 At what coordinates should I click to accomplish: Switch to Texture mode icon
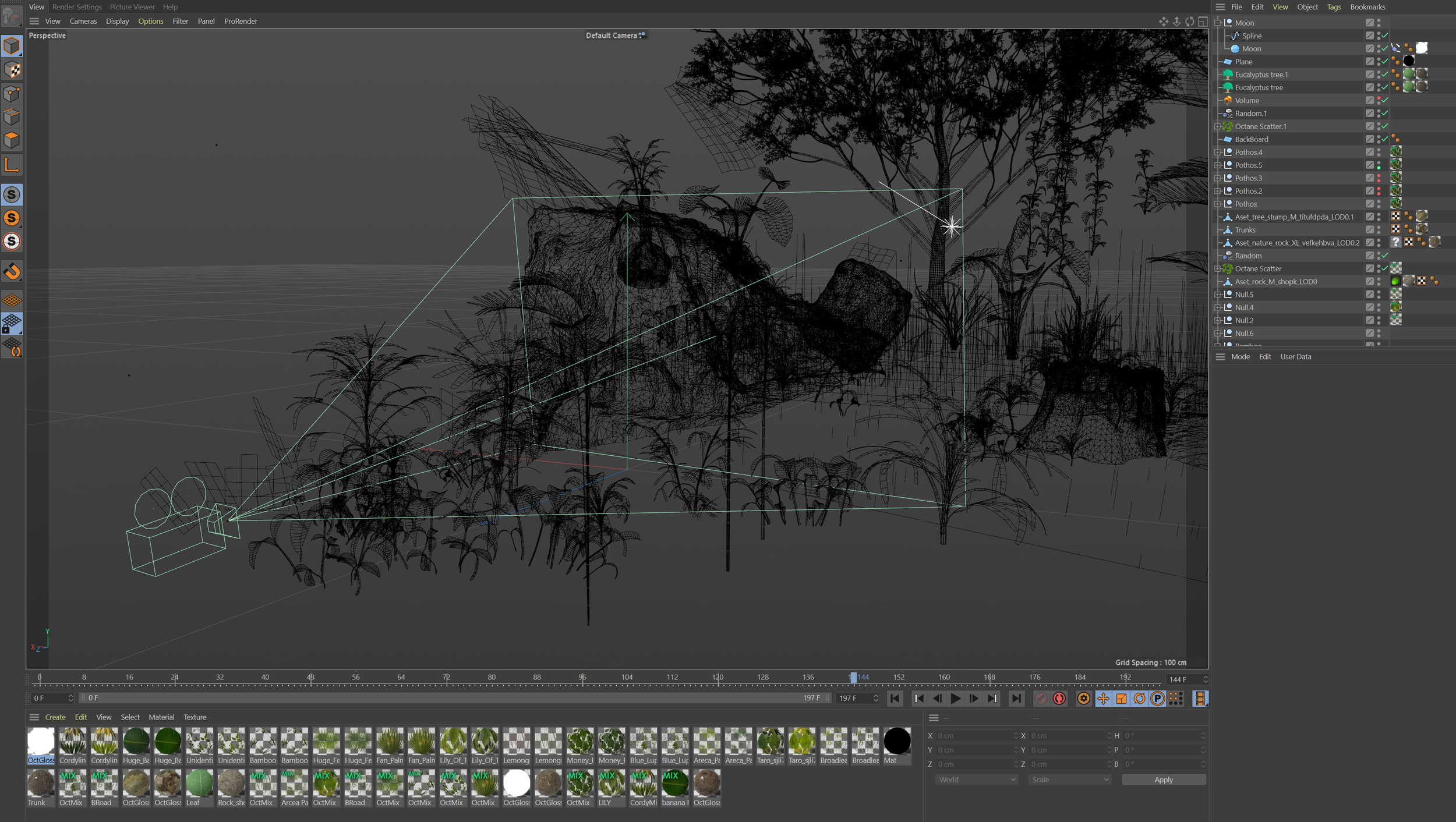pyautogui.click(x=12, y=70)
